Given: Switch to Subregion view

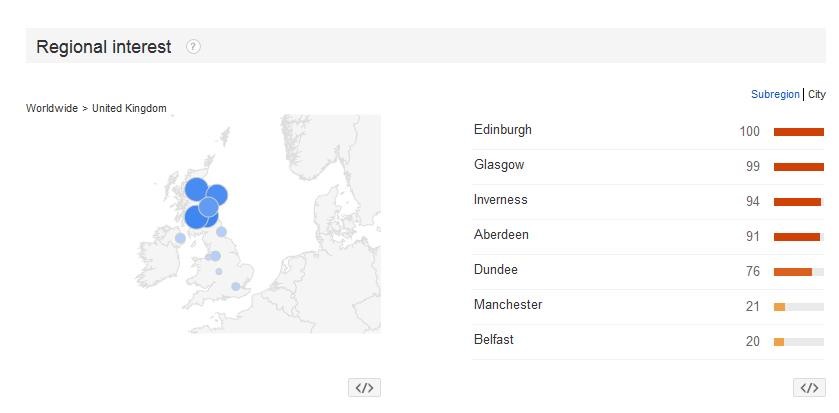Looking at the screenshot, I should 775,94.
